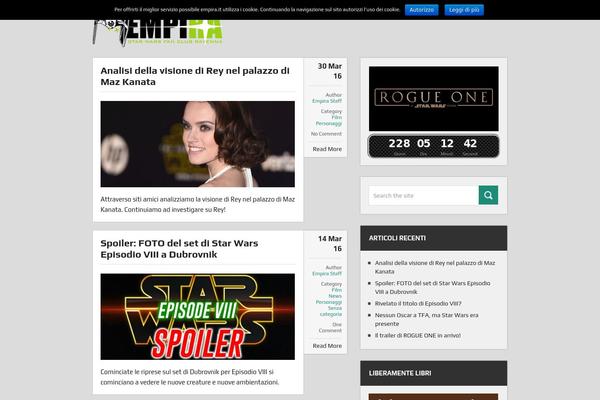Screen dimensions: 600x400
Task: Click Empira Staff author on 30 Mar post
Action: (x=327, y=101)
